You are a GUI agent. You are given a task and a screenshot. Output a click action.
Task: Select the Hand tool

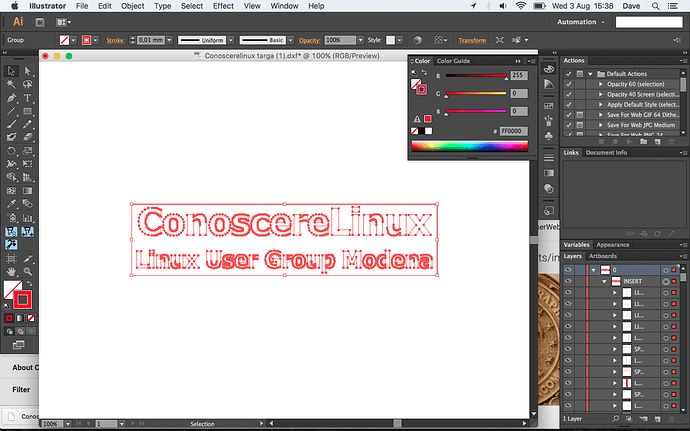(11, 272)
